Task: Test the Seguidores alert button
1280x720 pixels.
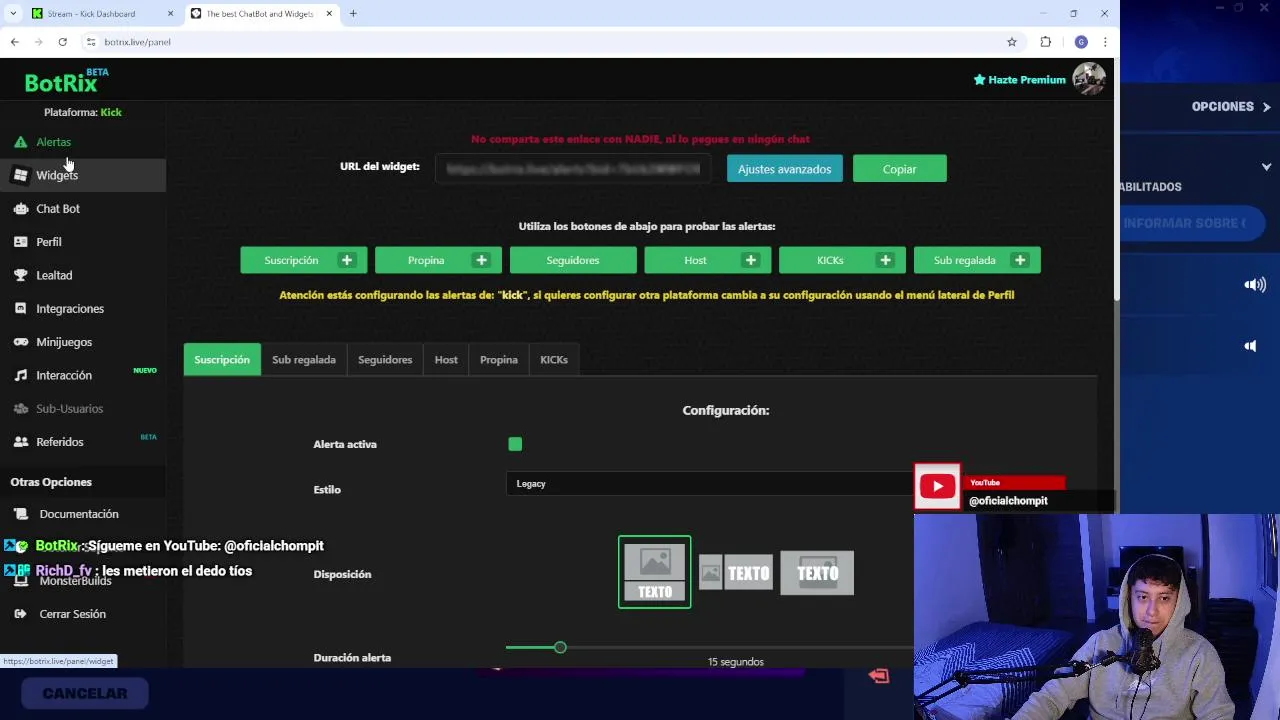Action: 573,260
